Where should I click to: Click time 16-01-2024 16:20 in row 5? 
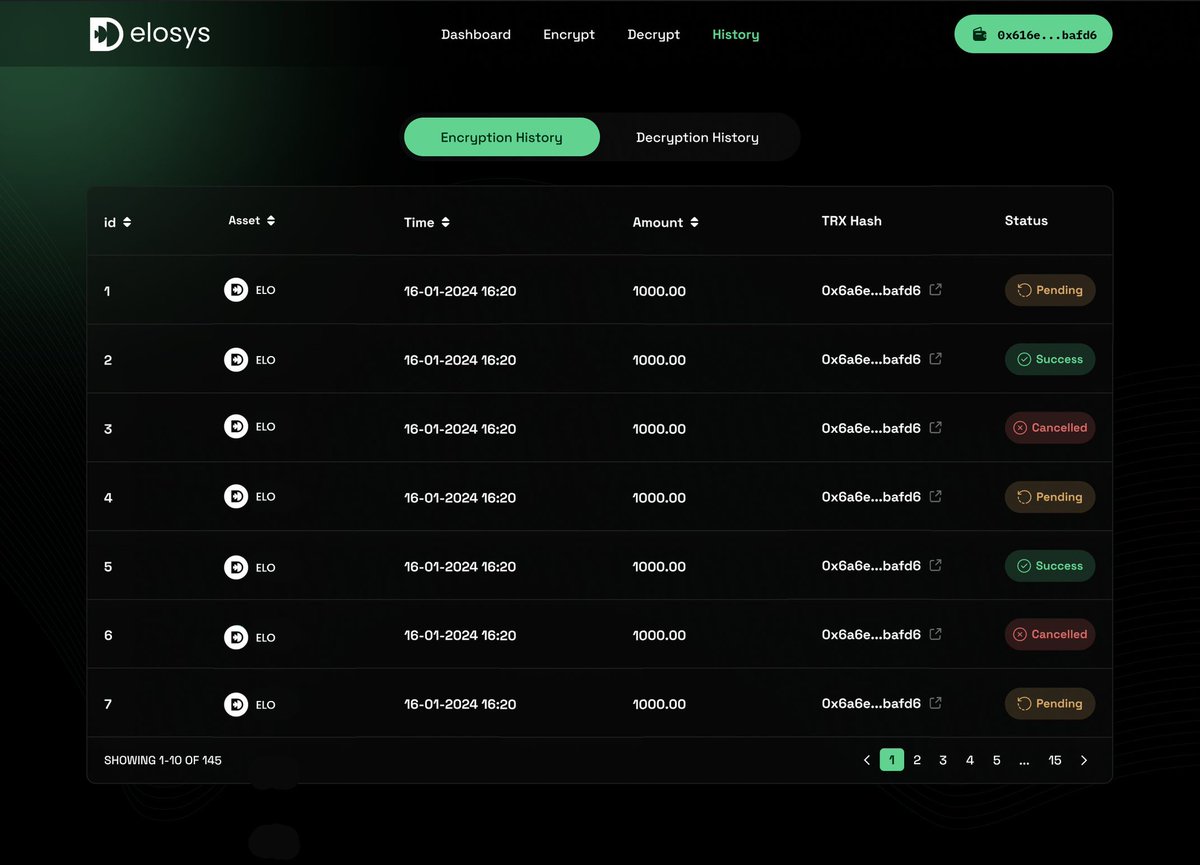460,567
